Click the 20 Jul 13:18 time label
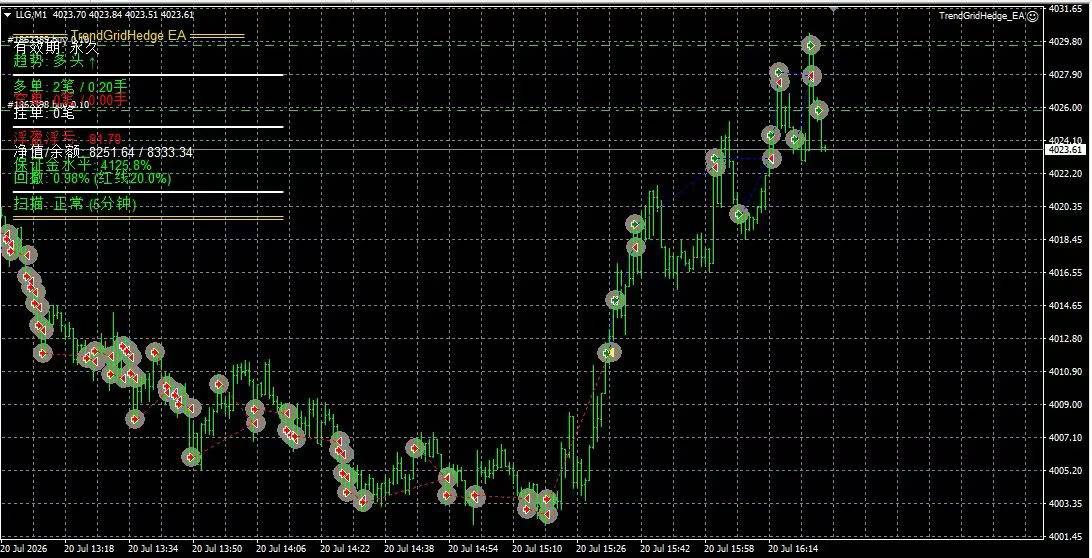This screenshot has width=1092, height=558. pos(89,549)
